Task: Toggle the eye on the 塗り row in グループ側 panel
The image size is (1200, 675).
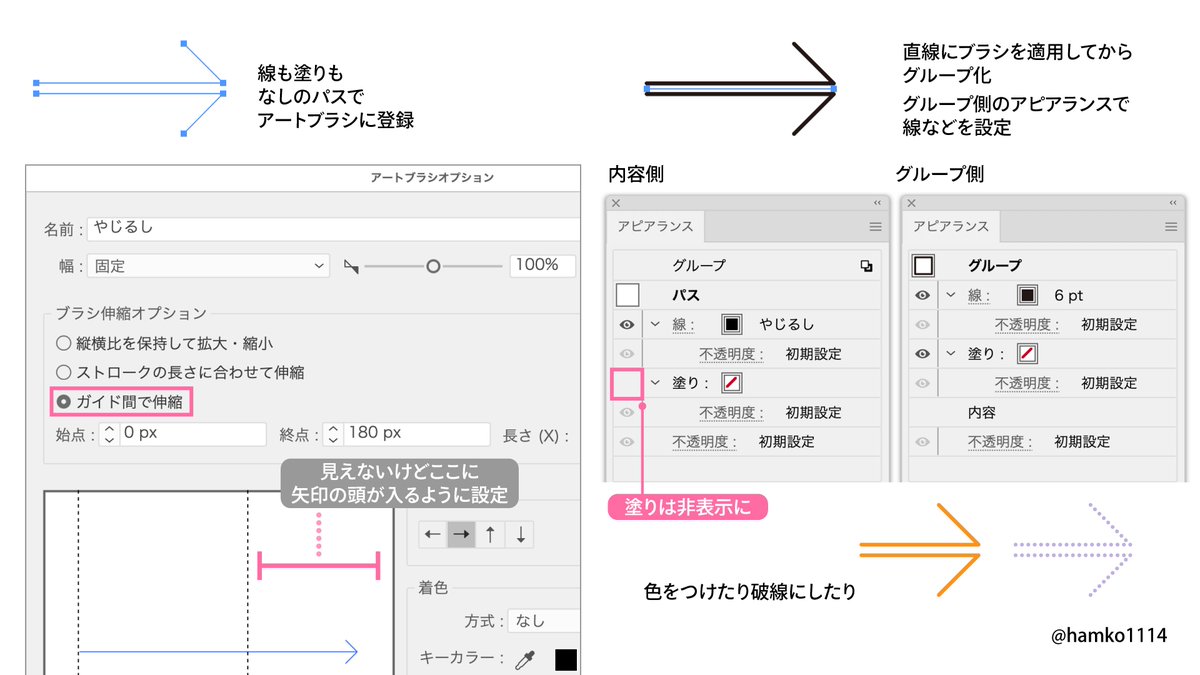Action: coord(923,354)
